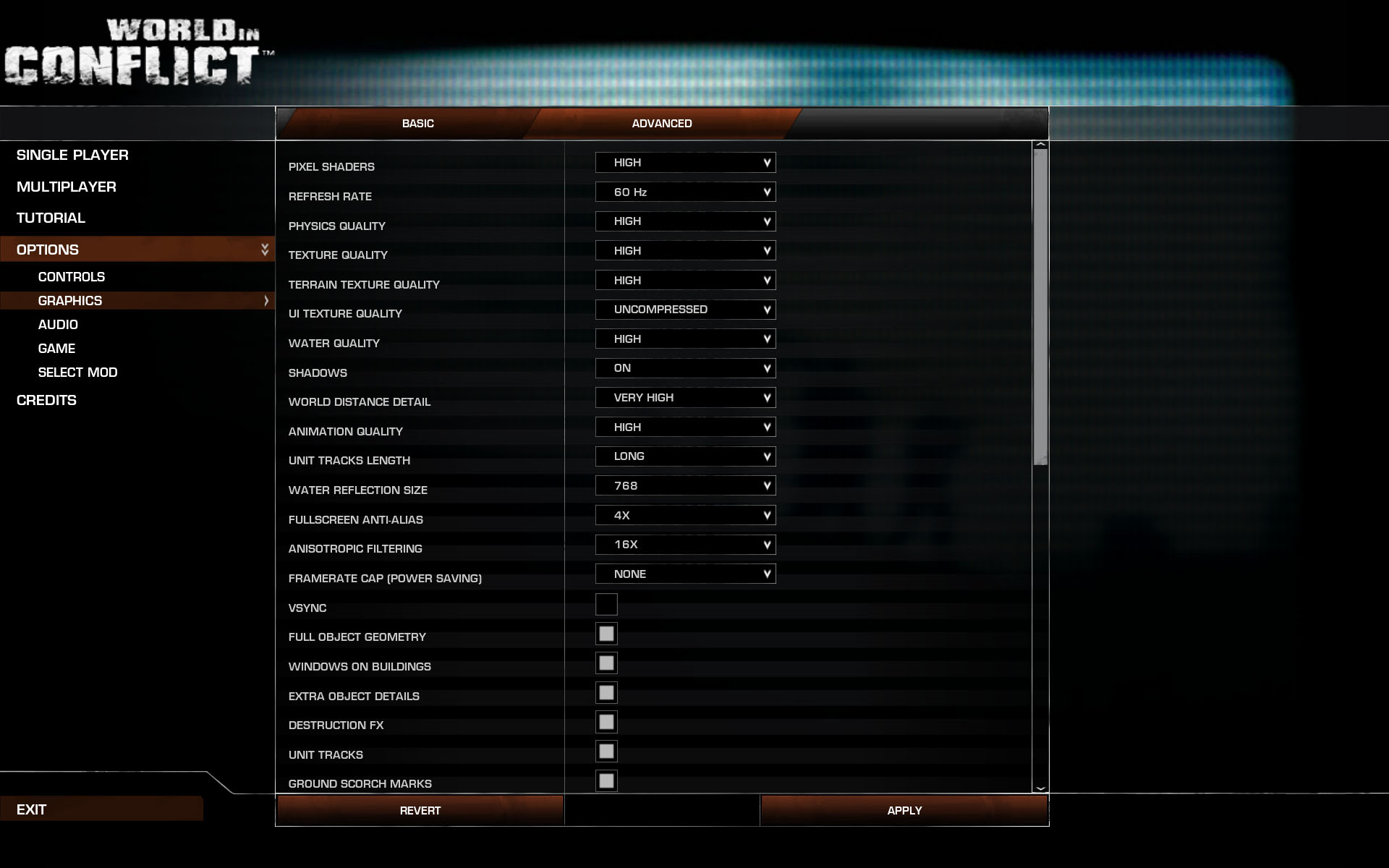The width and height of the screenshot is (1389, 868).
Task: Click the REVERT button
Action: [420, 810]
